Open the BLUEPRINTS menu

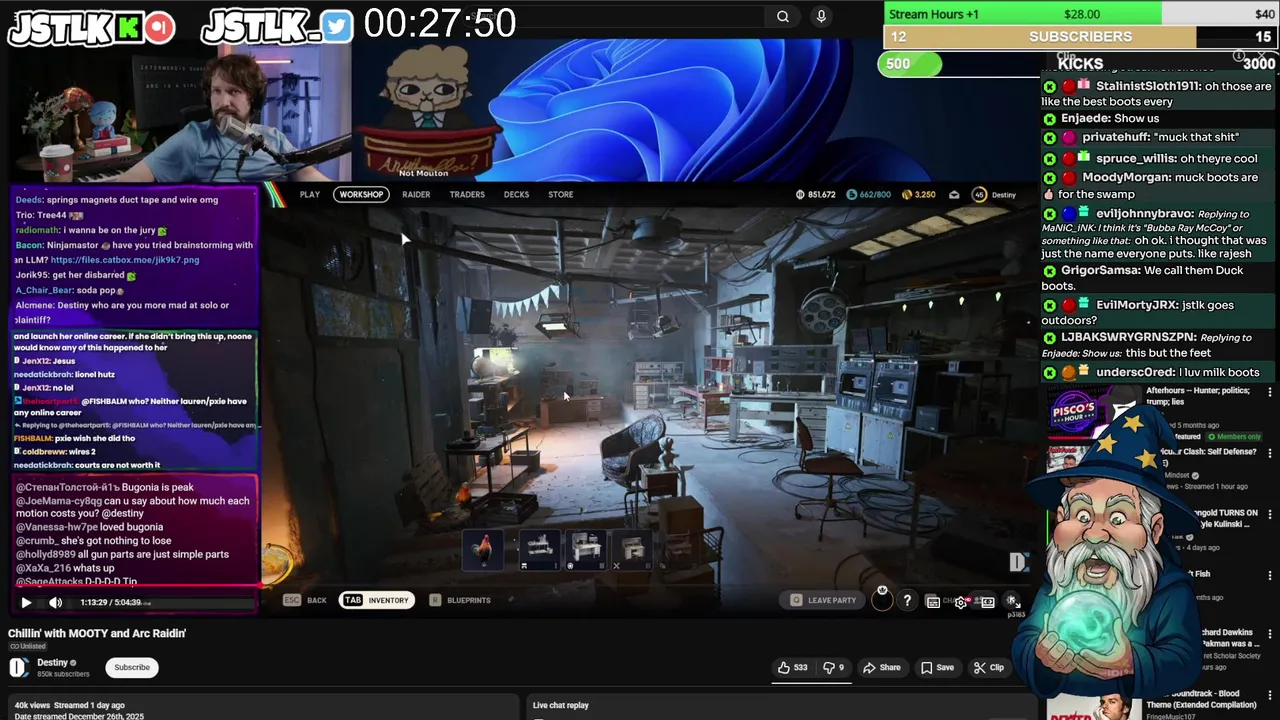[x=460, y=600]
